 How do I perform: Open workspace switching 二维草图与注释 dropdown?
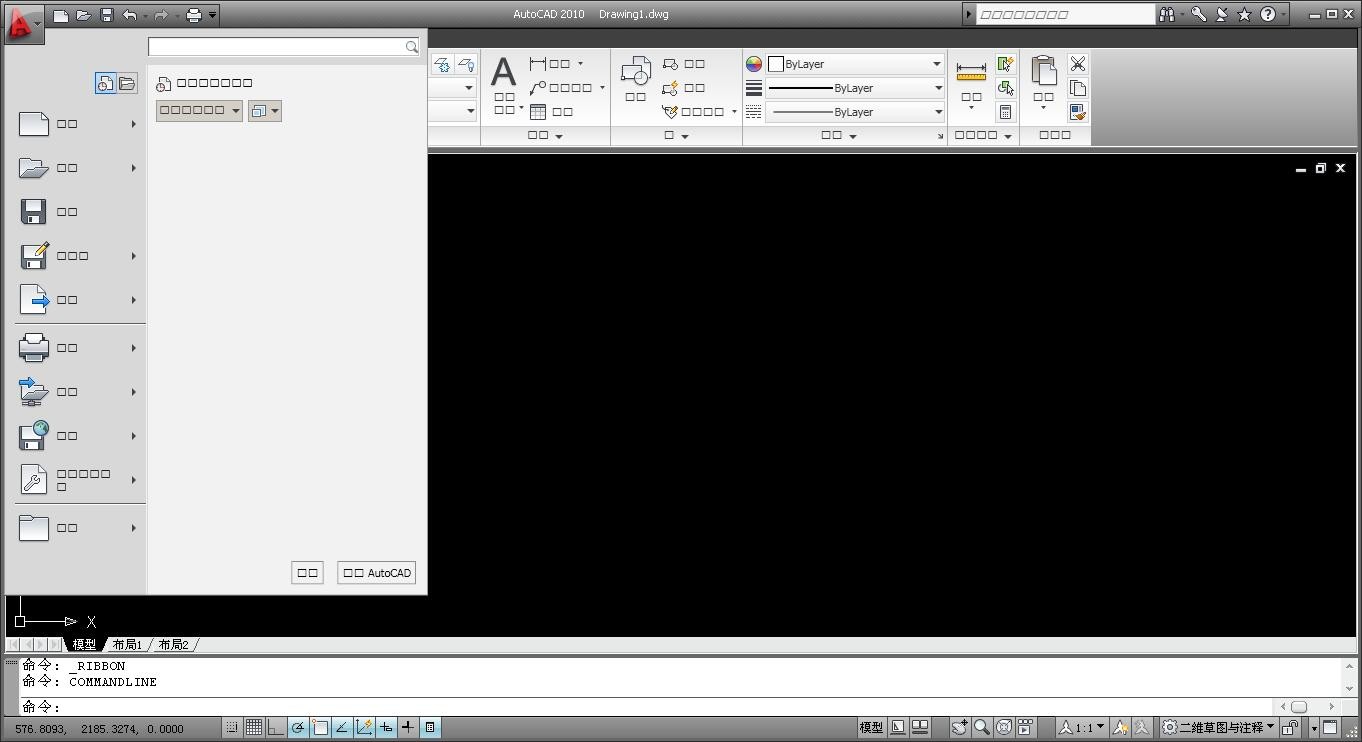tap(1219, 727)
